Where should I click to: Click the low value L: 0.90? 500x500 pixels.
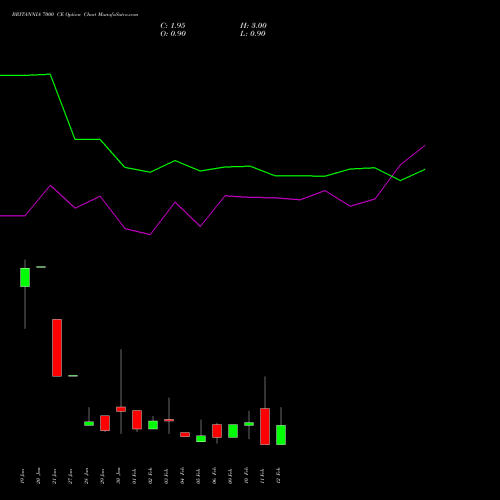pos(253,34)
